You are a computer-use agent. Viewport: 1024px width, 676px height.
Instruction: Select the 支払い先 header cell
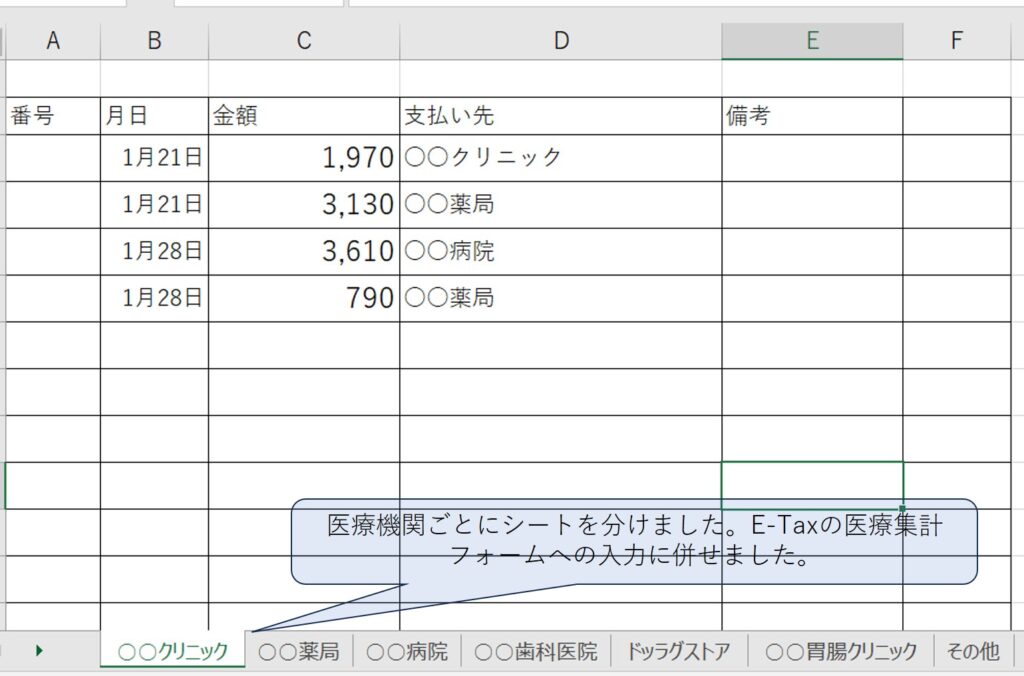[x=560, y=113]
